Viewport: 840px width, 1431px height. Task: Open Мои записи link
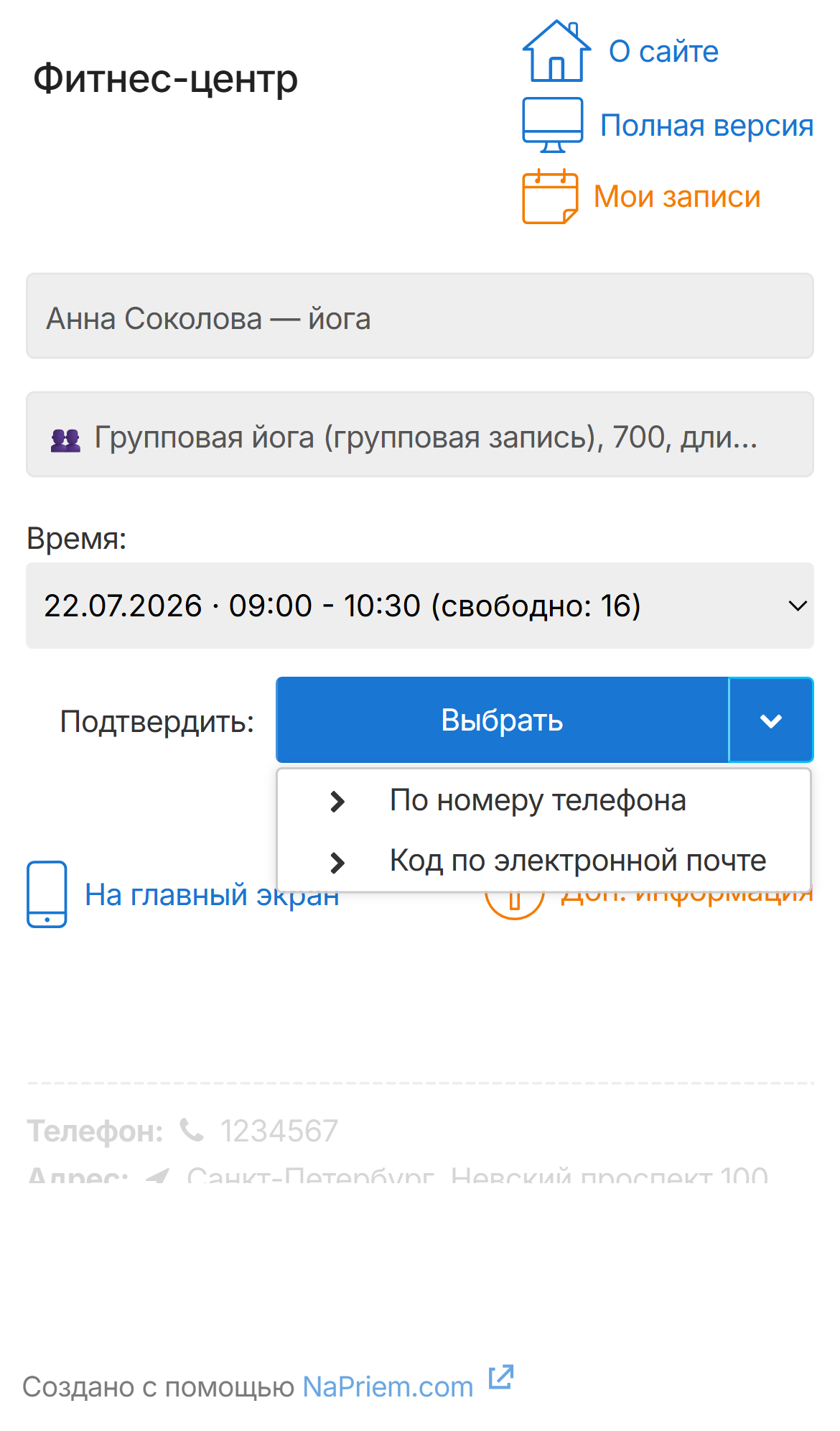676,197
